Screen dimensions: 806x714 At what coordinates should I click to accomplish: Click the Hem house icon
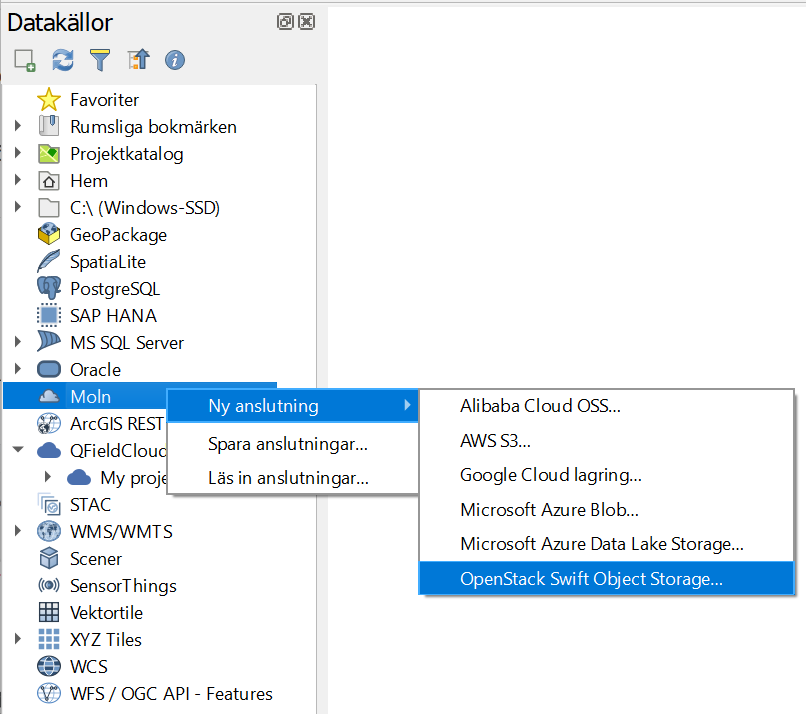coord(49,181)
